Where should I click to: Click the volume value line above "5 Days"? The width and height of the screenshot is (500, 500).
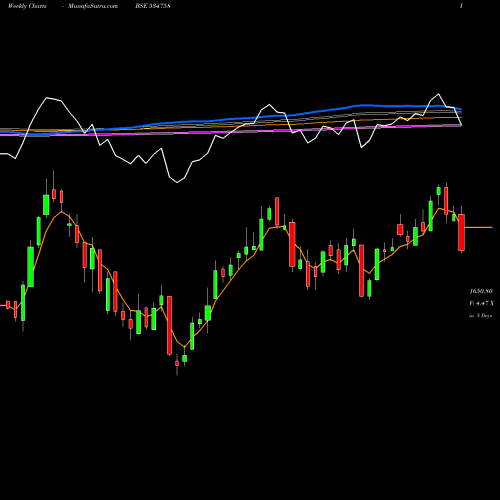481,303
